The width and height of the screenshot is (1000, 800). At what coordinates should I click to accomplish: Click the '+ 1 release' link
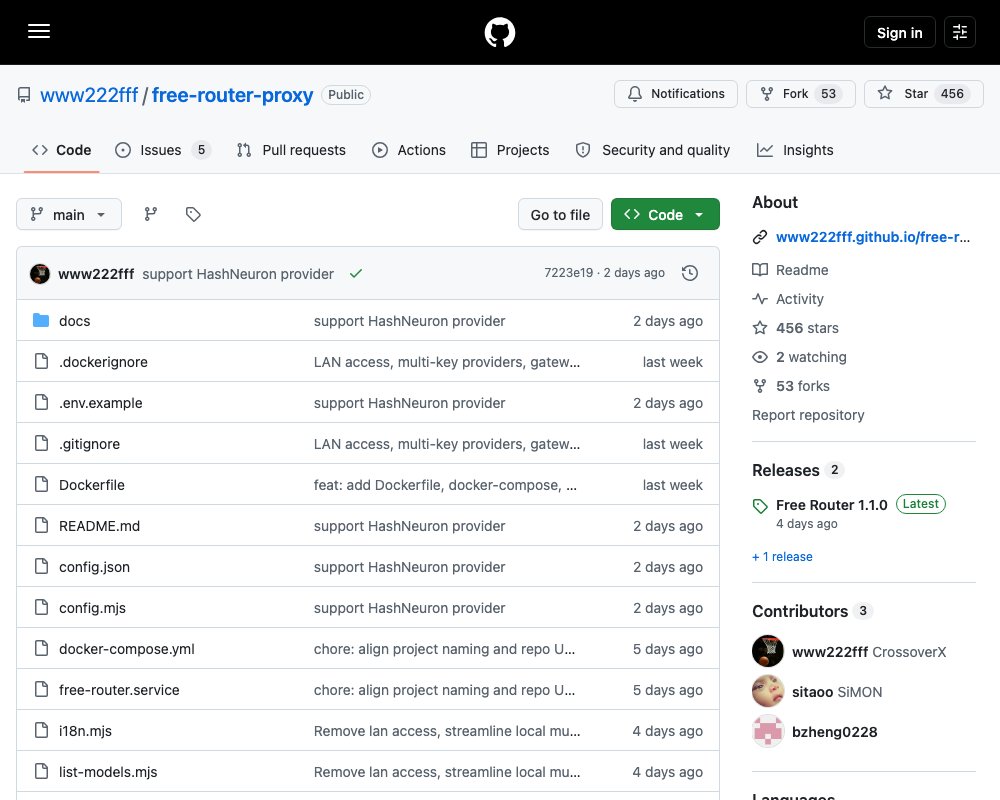click(x=783, y=556)
